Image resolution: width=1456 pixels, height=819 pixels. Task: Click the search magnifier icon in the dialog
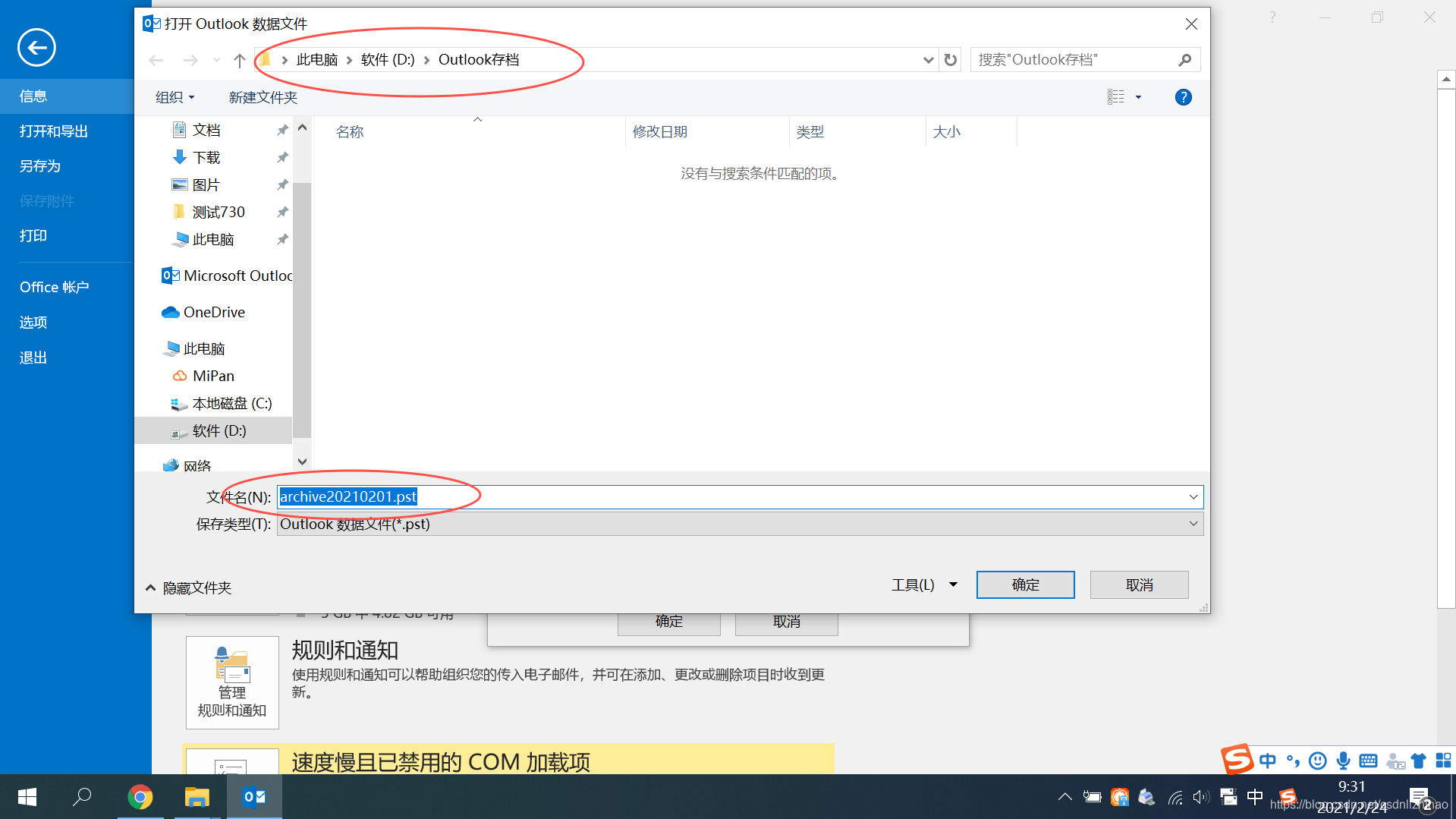click(1185, 60)
